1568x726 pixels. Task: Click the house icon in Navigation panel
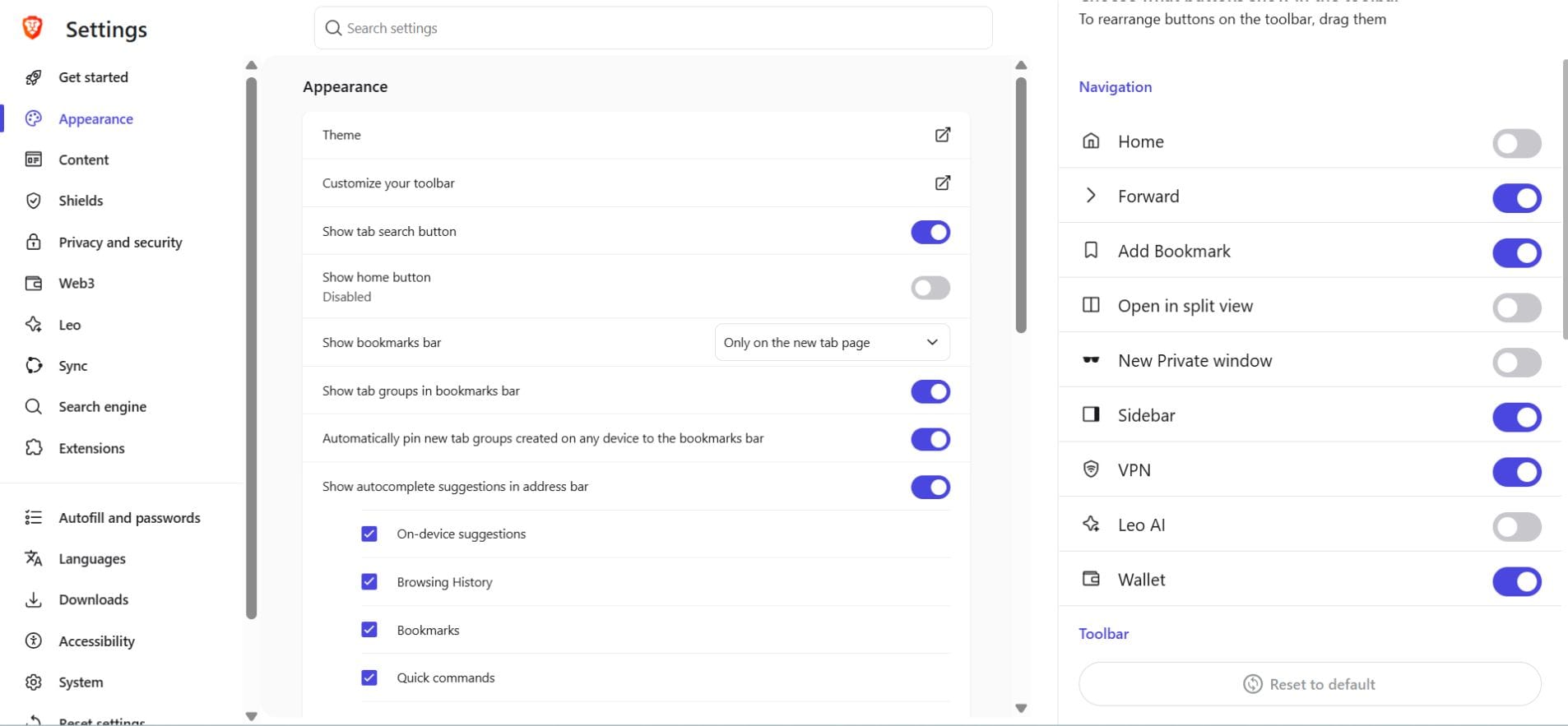click(x=1091, y=141)
